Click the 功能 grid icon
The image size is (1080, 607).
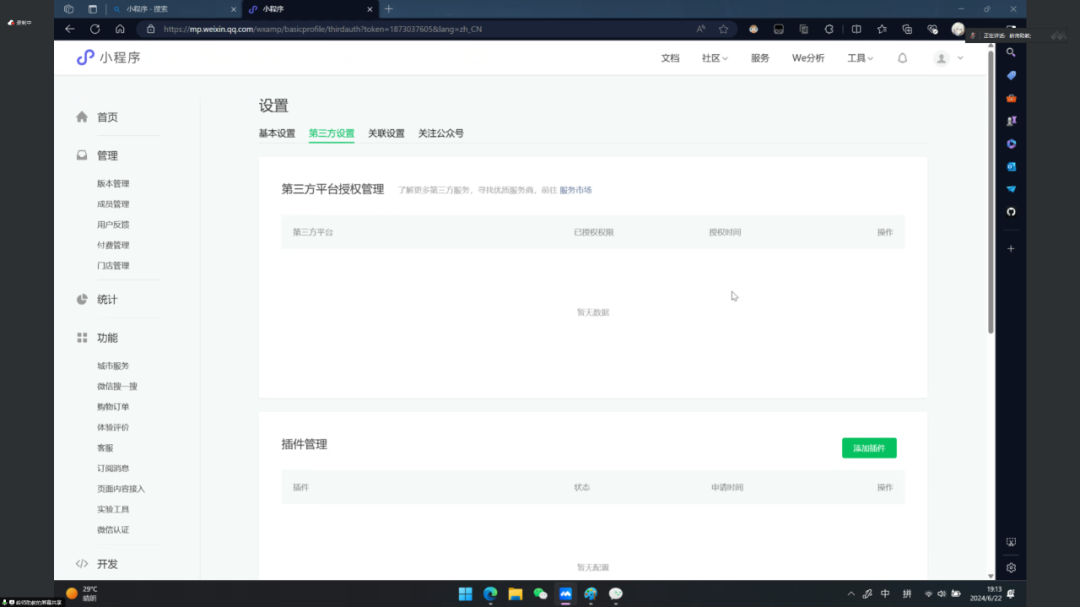click(x=82, y=338)
